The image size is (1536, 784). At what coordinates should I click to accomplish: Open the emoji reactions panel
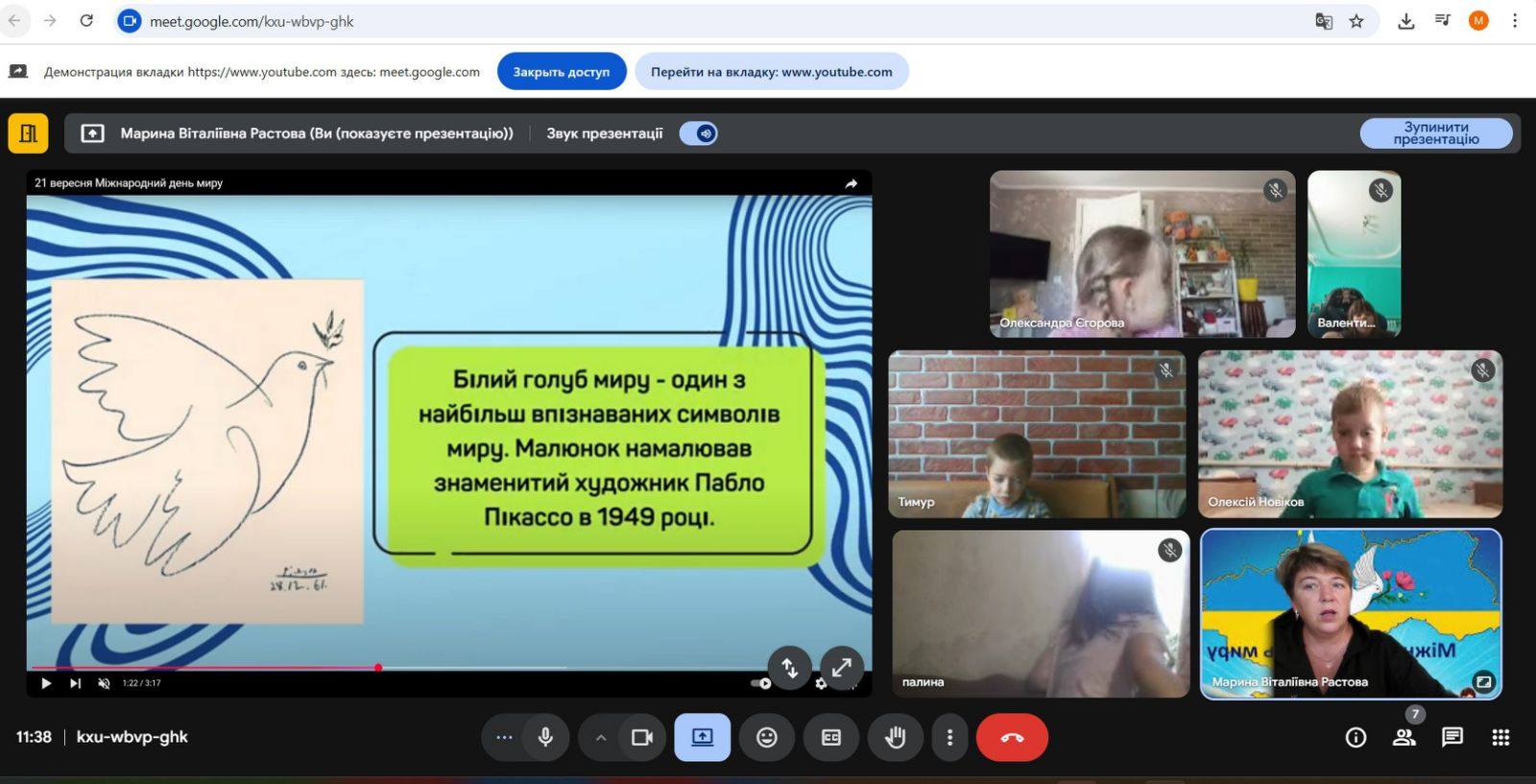coord(766,737)
